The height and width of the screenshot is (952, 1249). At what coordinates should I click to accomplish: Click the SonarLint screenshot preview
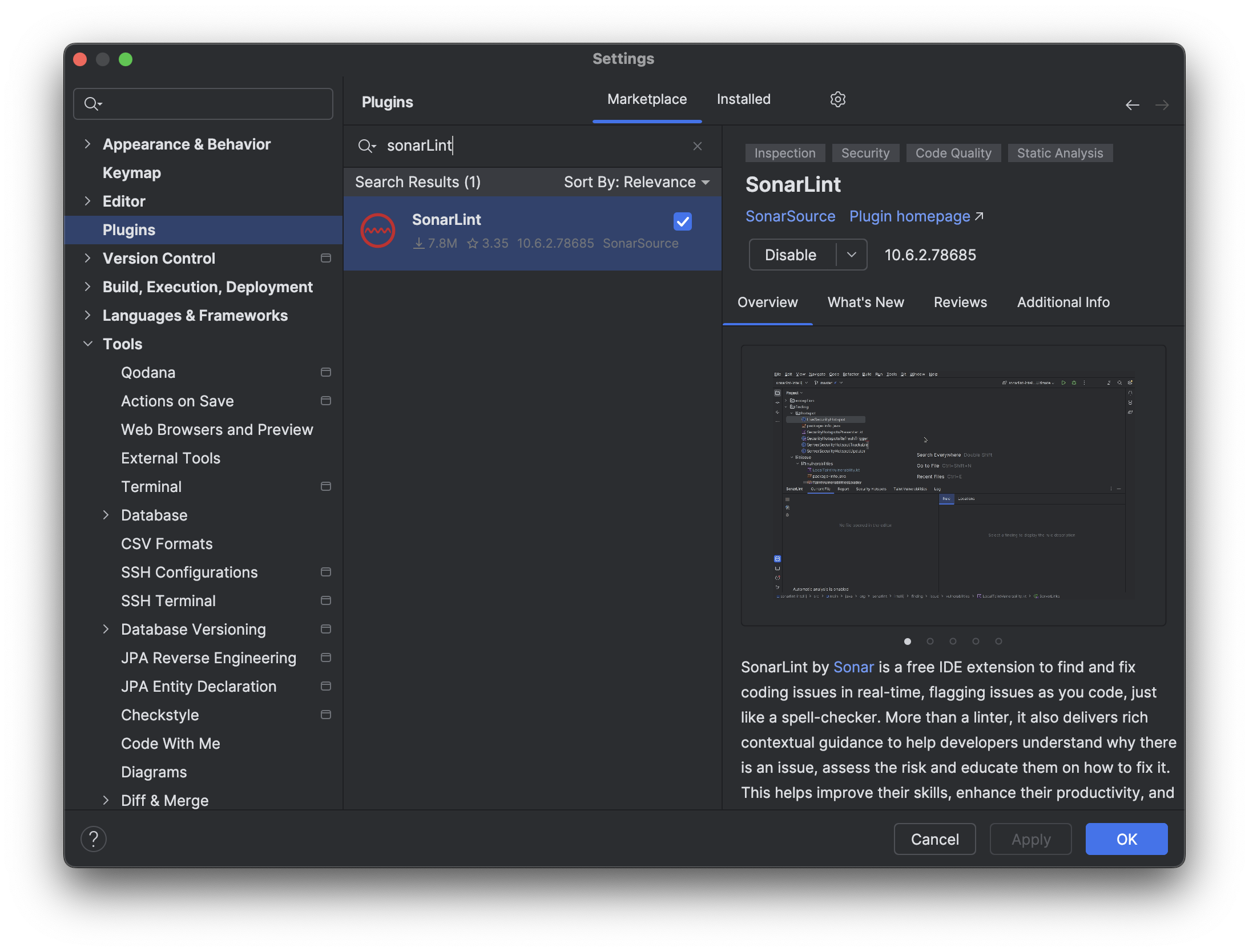(953, 485)
